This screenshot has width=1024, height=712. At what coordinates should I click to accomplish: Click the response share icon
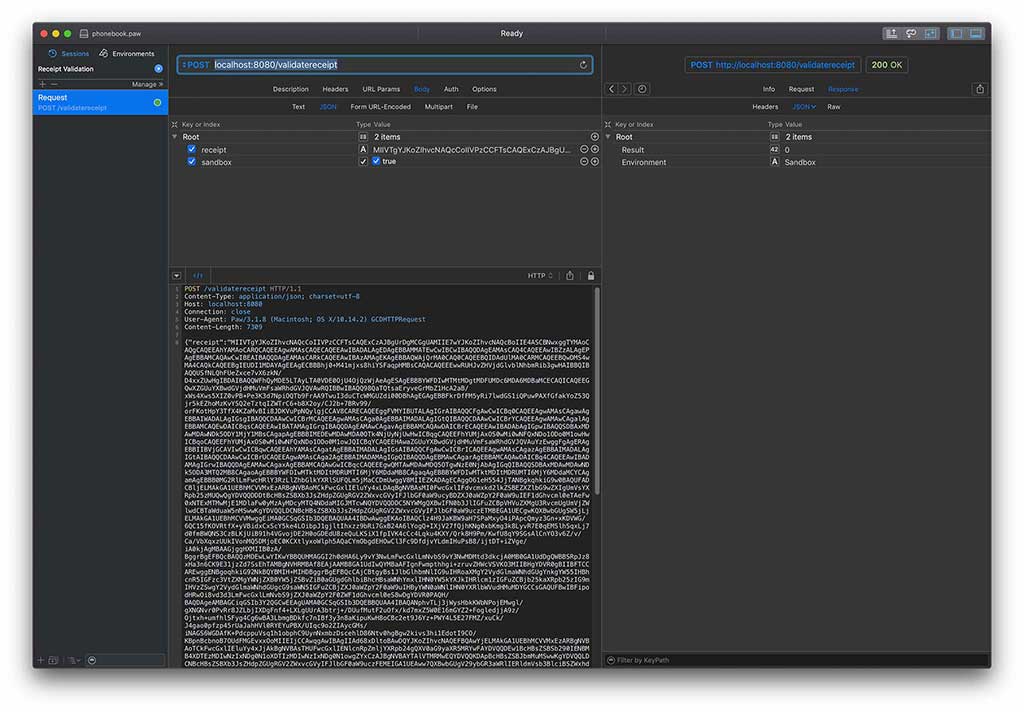point(980,89)
